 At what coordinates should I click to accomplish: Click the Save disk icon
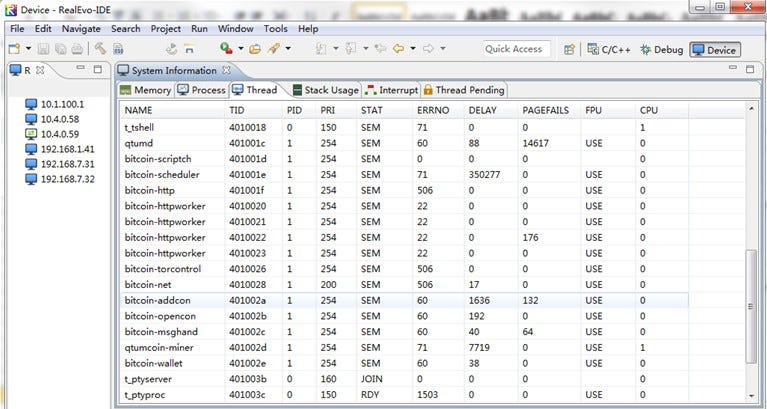(44, 49)
